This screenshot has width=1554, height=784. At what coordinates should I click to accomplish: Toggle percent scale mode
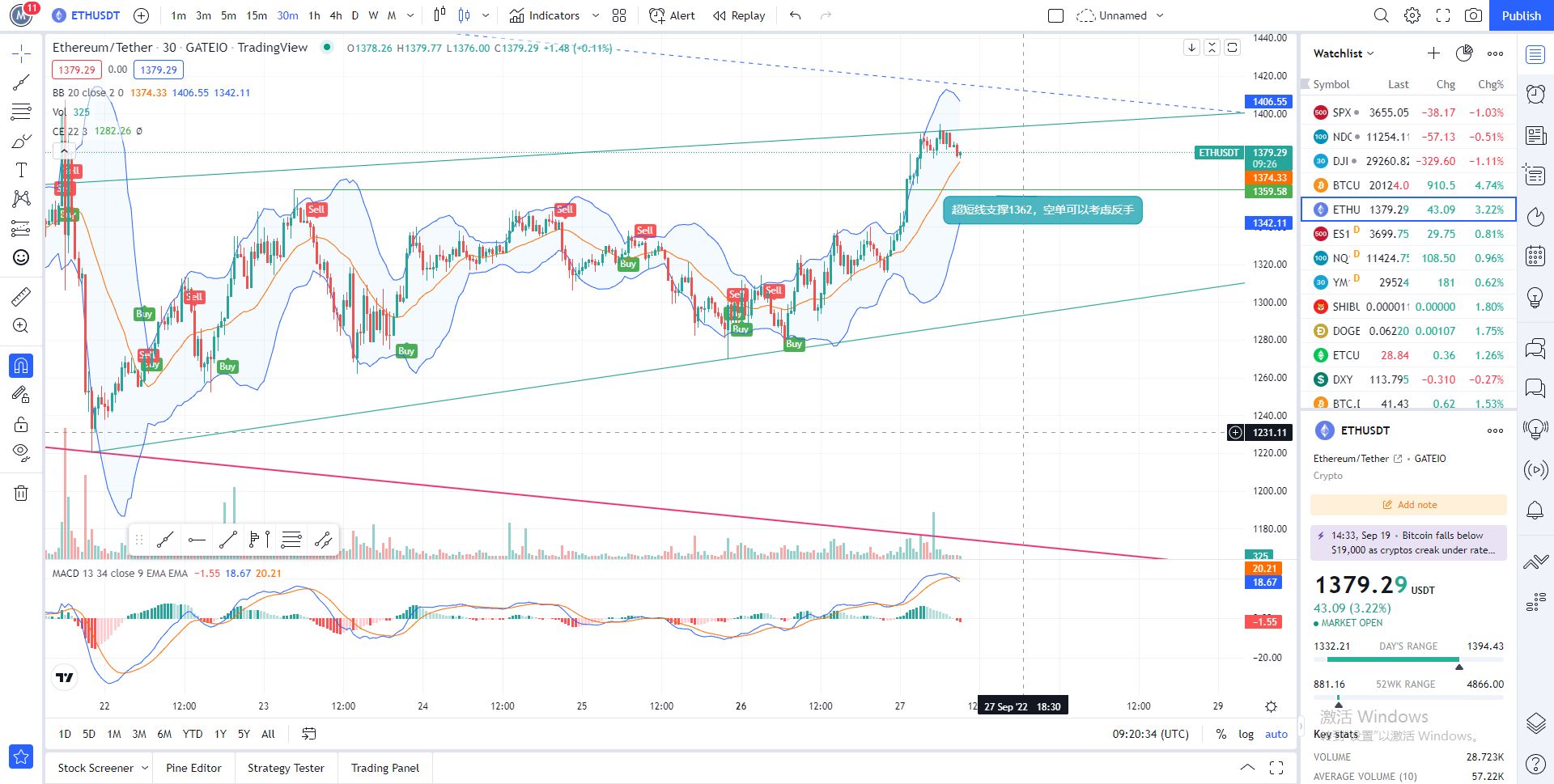tap(1221, 734)
